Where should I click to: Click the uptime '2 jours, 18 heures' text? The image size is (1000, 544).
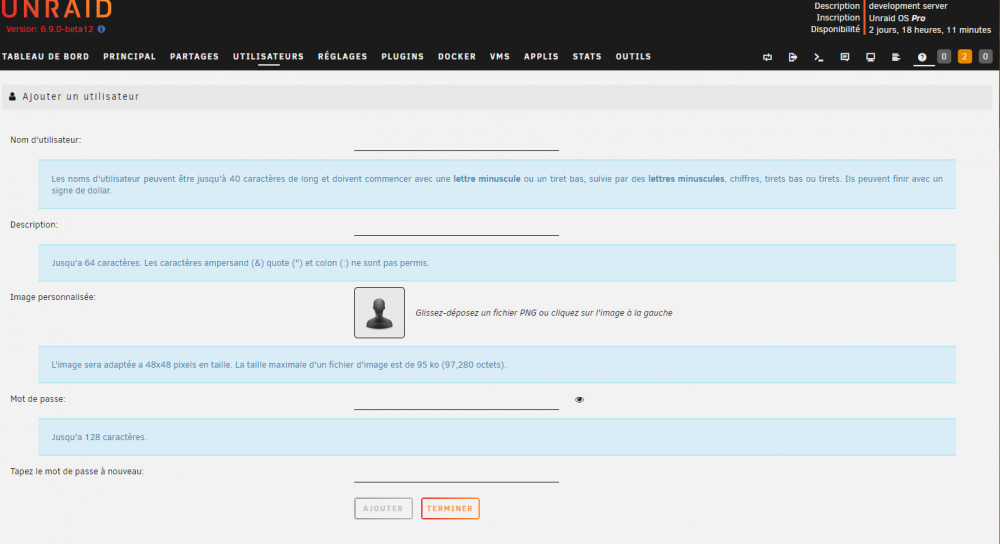click(930, 30)
